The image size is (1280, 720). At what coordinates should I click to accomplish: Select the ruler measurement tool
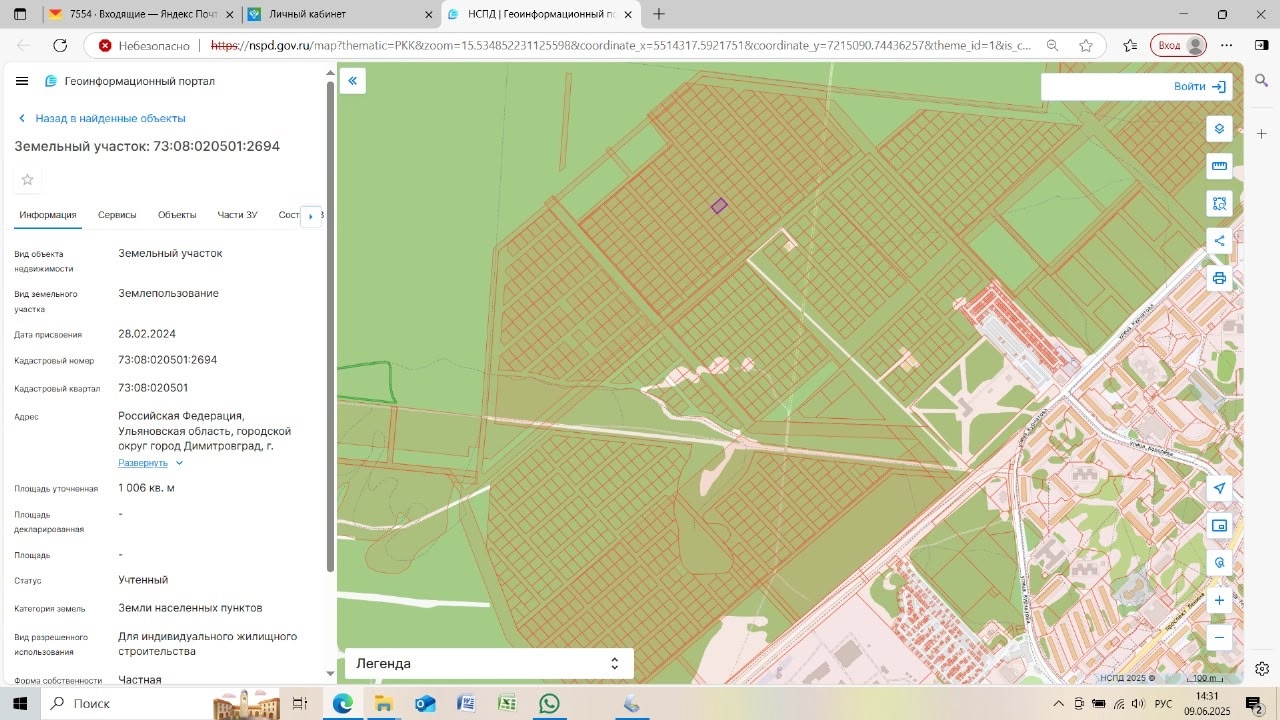(x=1219, y=166)
